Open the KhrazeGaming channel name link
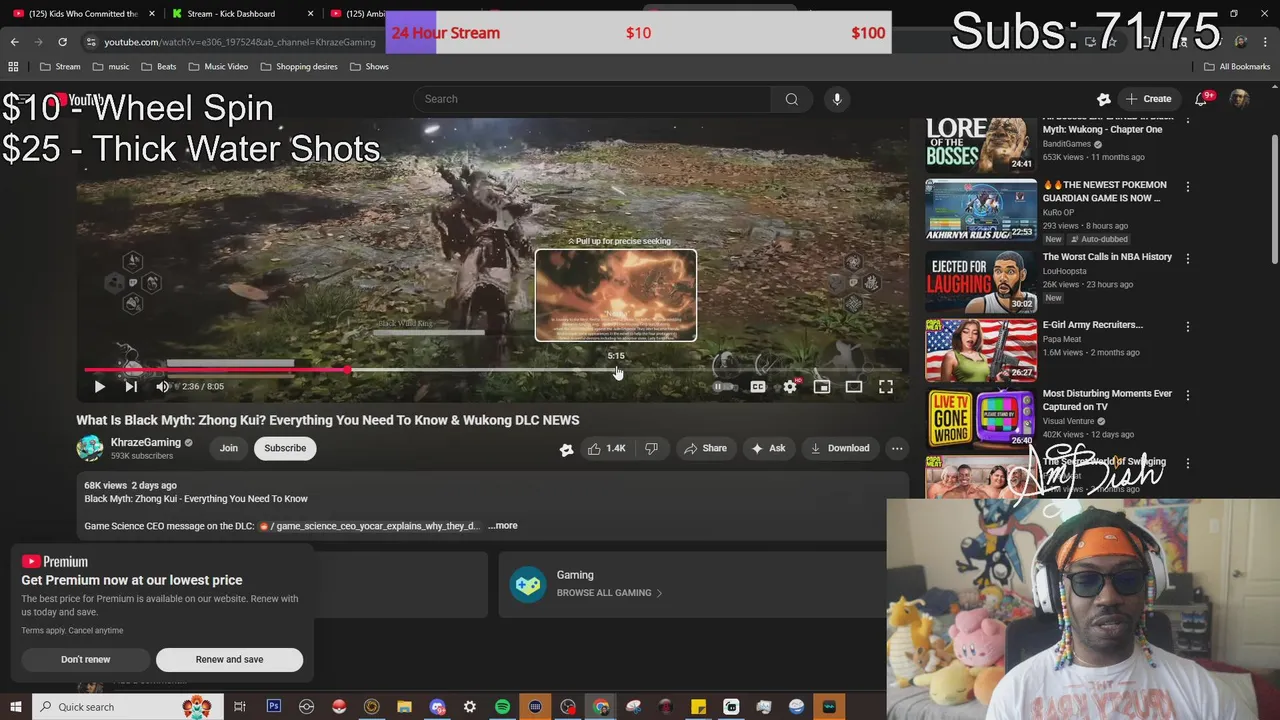Viewport: 1280px width, 720px height. tap(146, 442)
